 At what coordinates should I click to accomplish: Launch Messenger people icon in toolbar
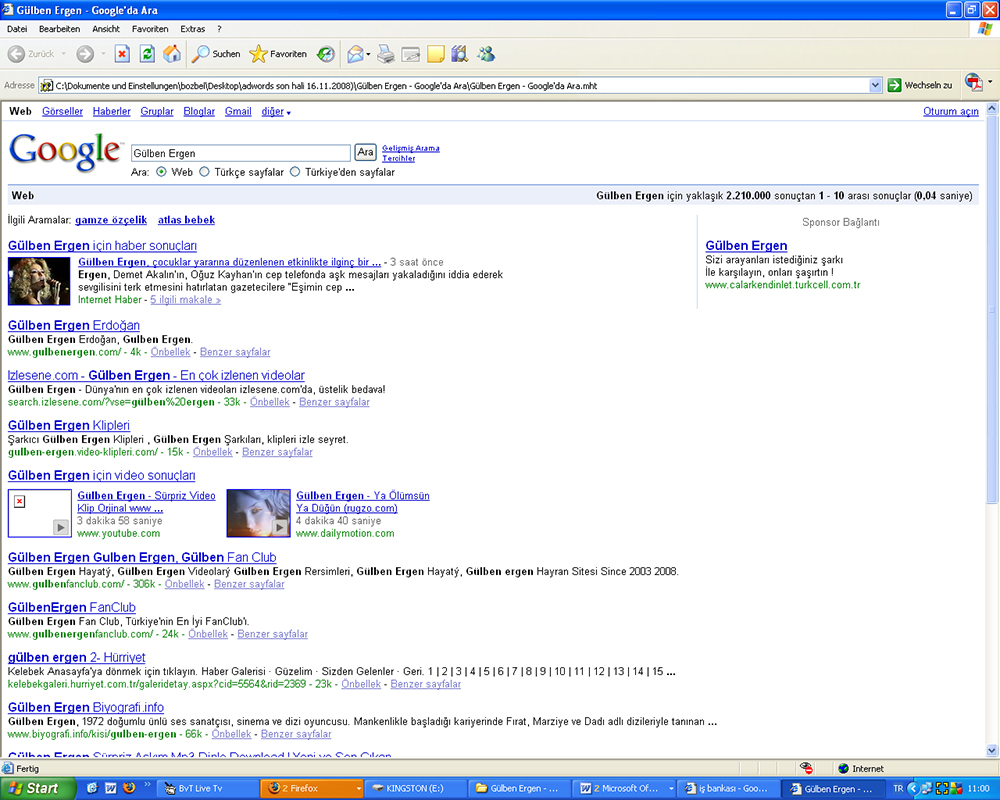pyautogui.click(x=486, y=54)
